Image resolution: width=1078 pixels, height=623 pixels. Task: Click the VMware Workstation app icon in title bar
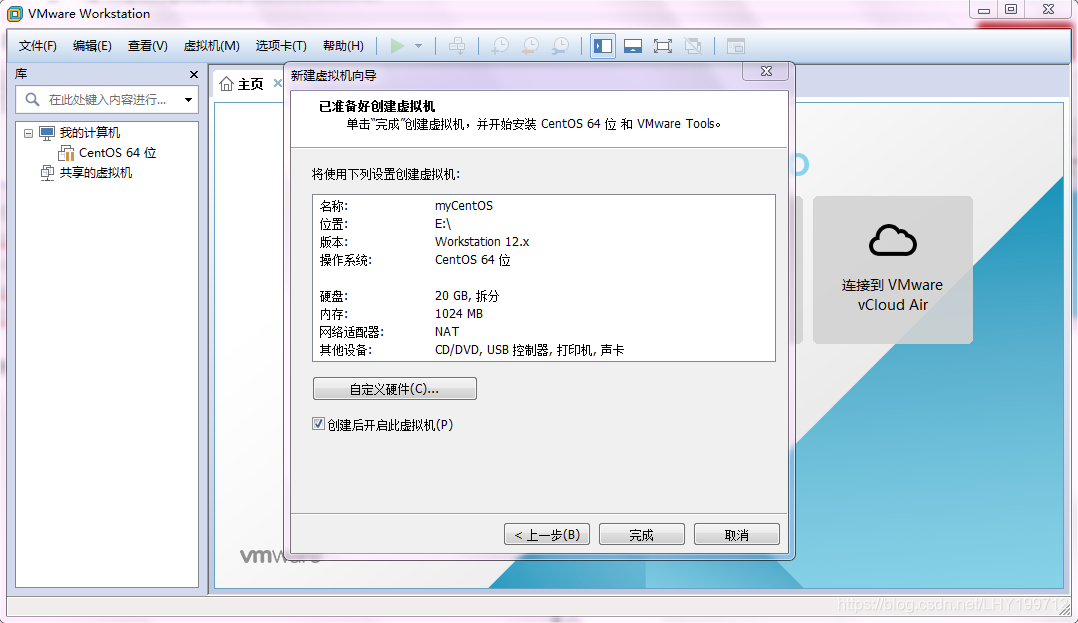(x=14, y=13)
